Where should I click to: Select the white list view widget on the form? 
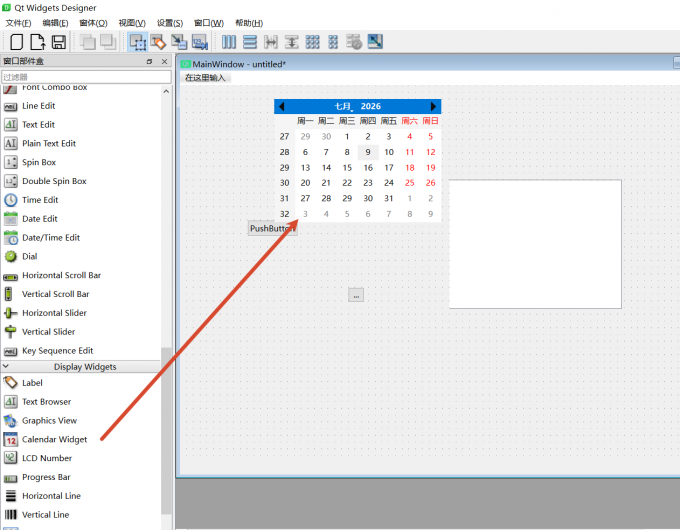pyautogui.click(x=535, y=244)
